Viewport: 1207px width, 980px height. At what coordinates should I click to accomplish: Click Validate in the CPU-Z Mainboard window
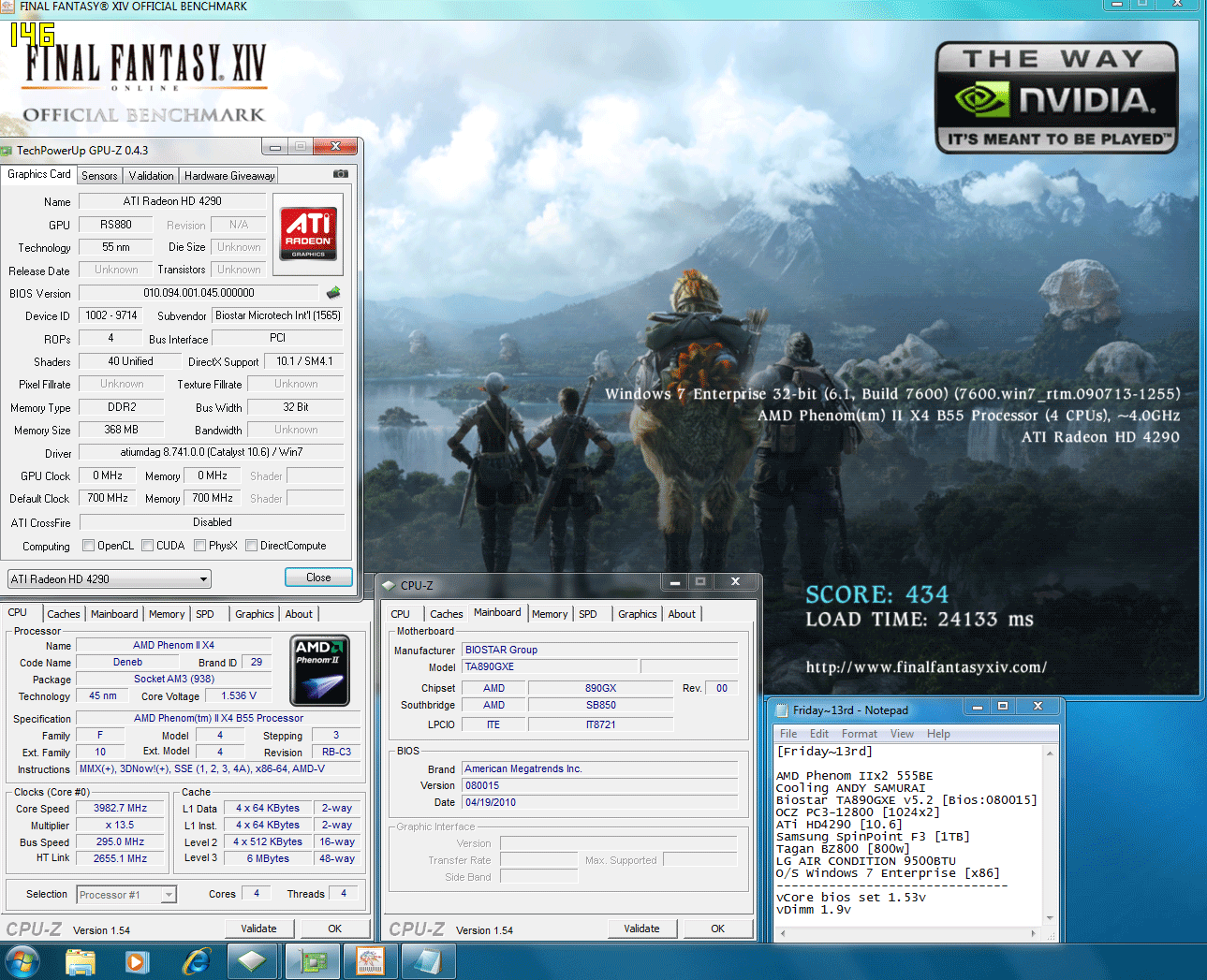(x=642, y=929)
